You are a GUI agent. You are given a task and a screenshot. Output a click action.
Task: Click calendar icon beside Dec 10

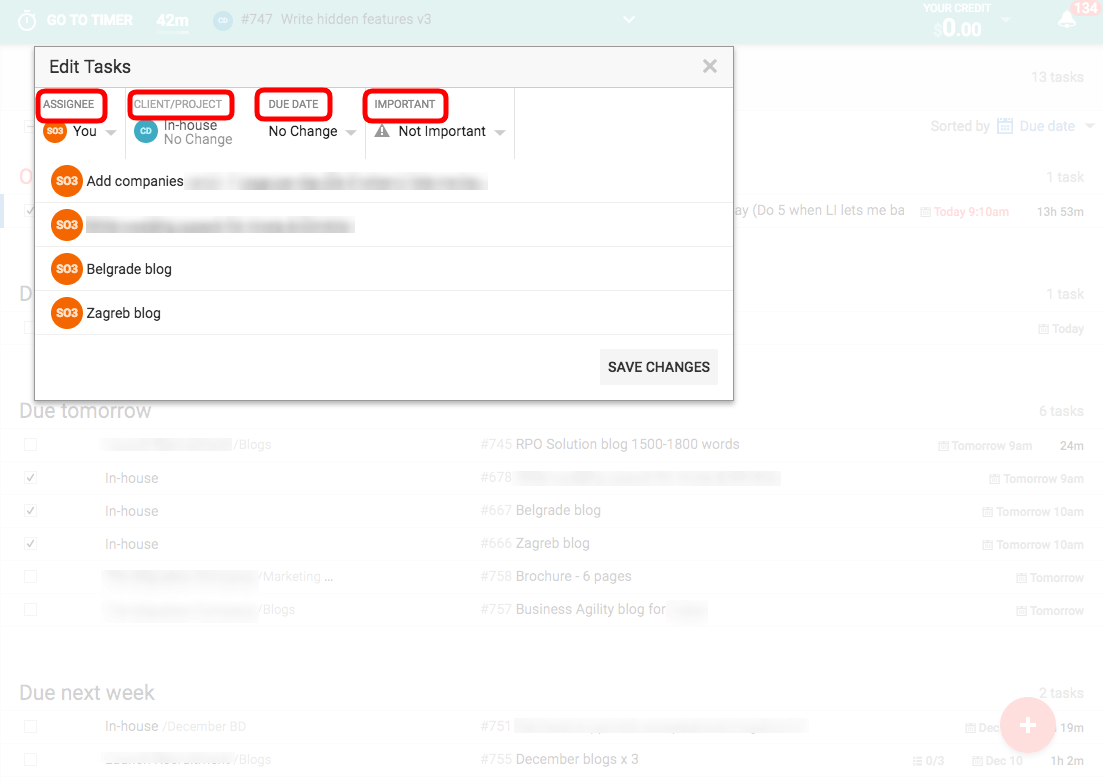977,761
